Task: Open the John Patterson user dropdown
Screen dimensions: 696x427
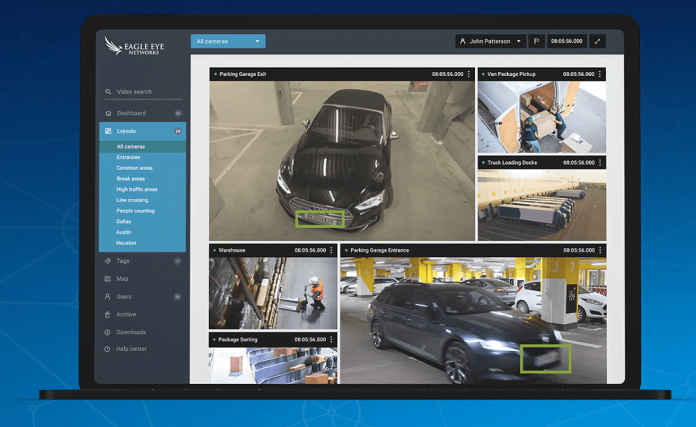Action: 490,41
